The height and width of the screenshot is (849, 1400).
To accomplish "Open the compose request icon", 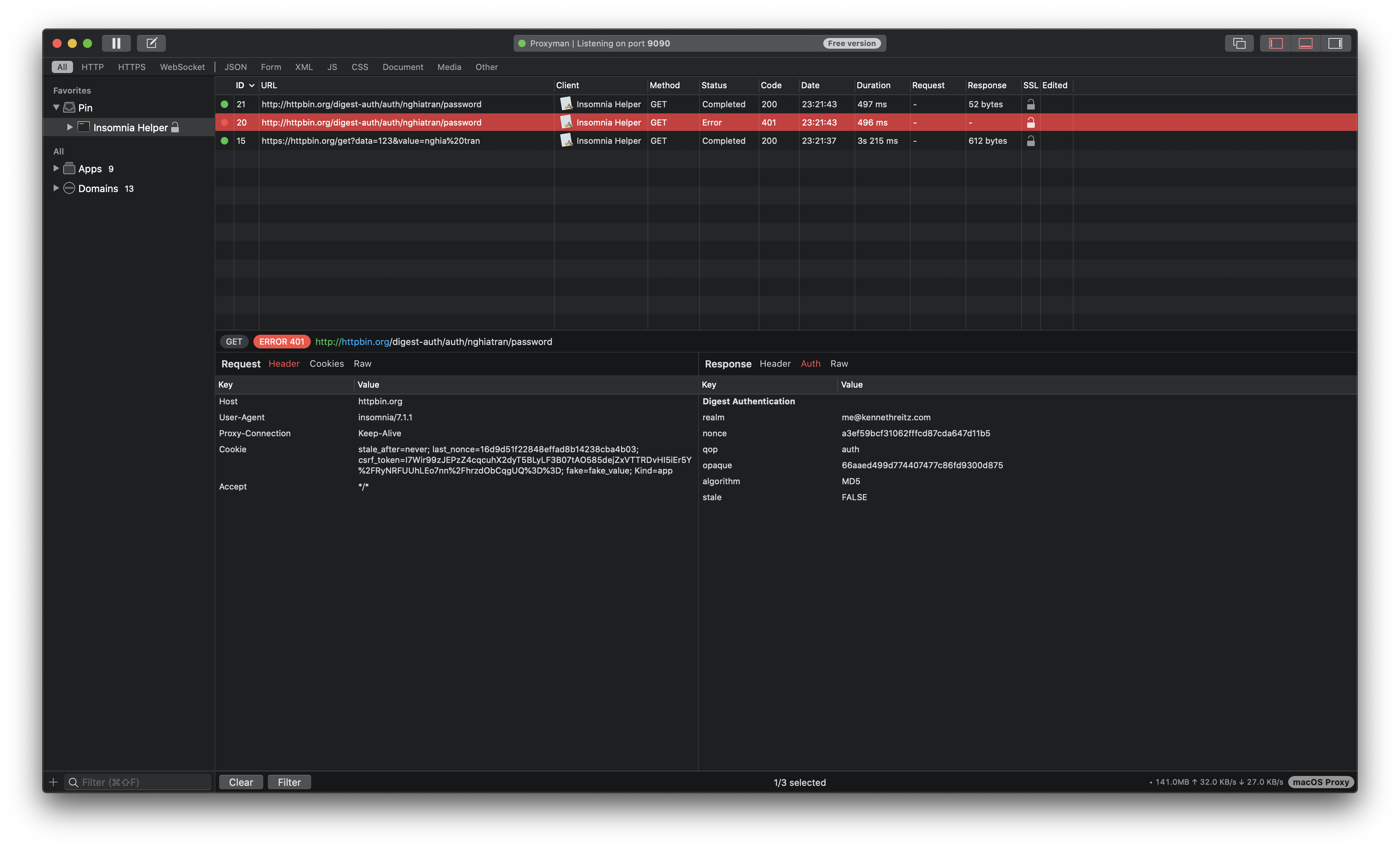I will 151,43.
